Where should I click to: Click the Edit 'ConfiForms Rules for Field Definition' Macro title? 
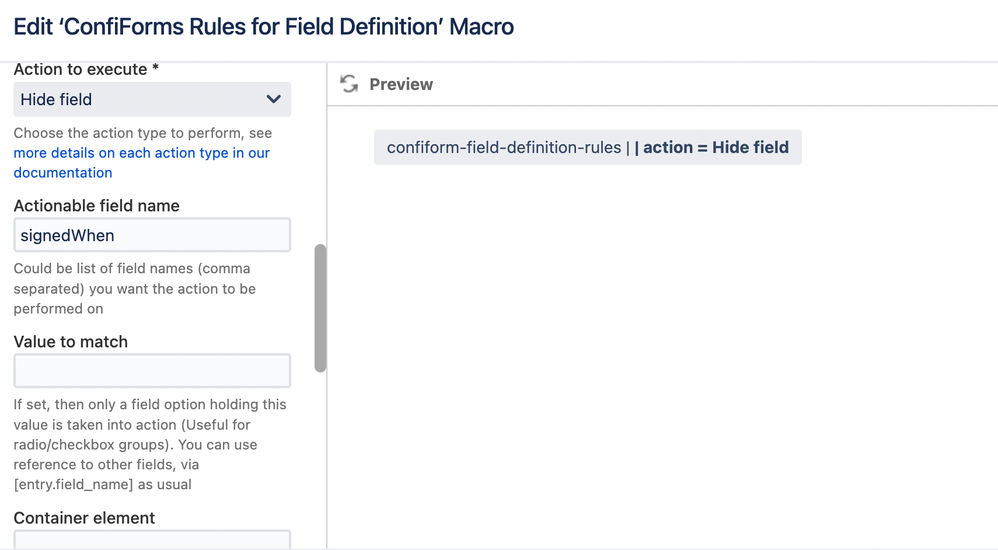[264, 27]
